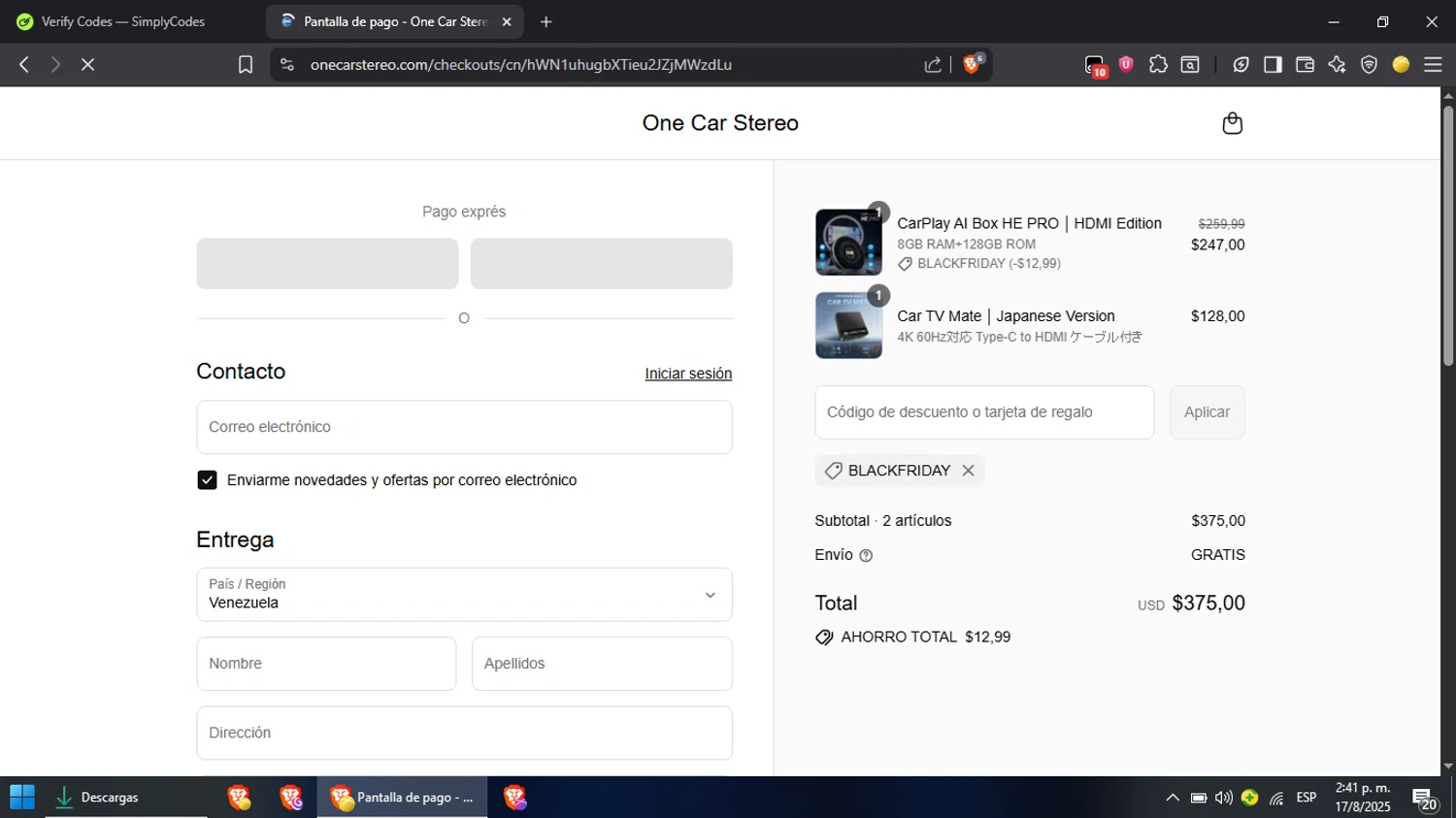Go back to previous page
The width and height of the screenshot is (1456, 818).
(x=24, y=64)
